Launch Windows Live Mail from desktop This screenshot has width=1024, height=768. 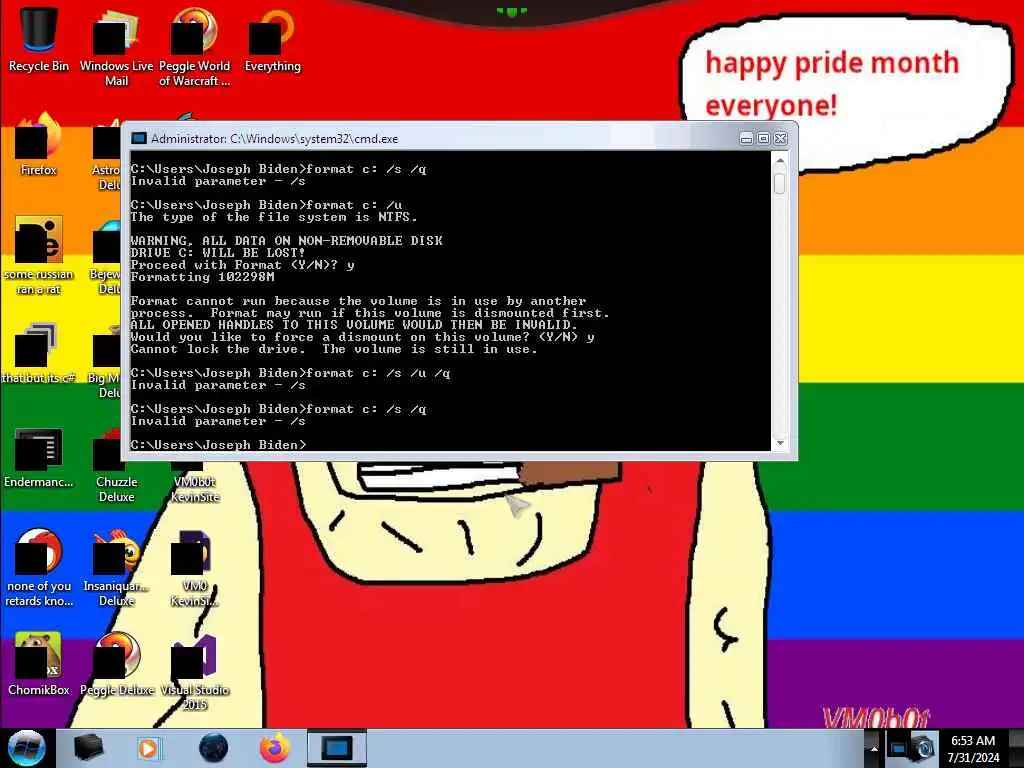point(116,47)
